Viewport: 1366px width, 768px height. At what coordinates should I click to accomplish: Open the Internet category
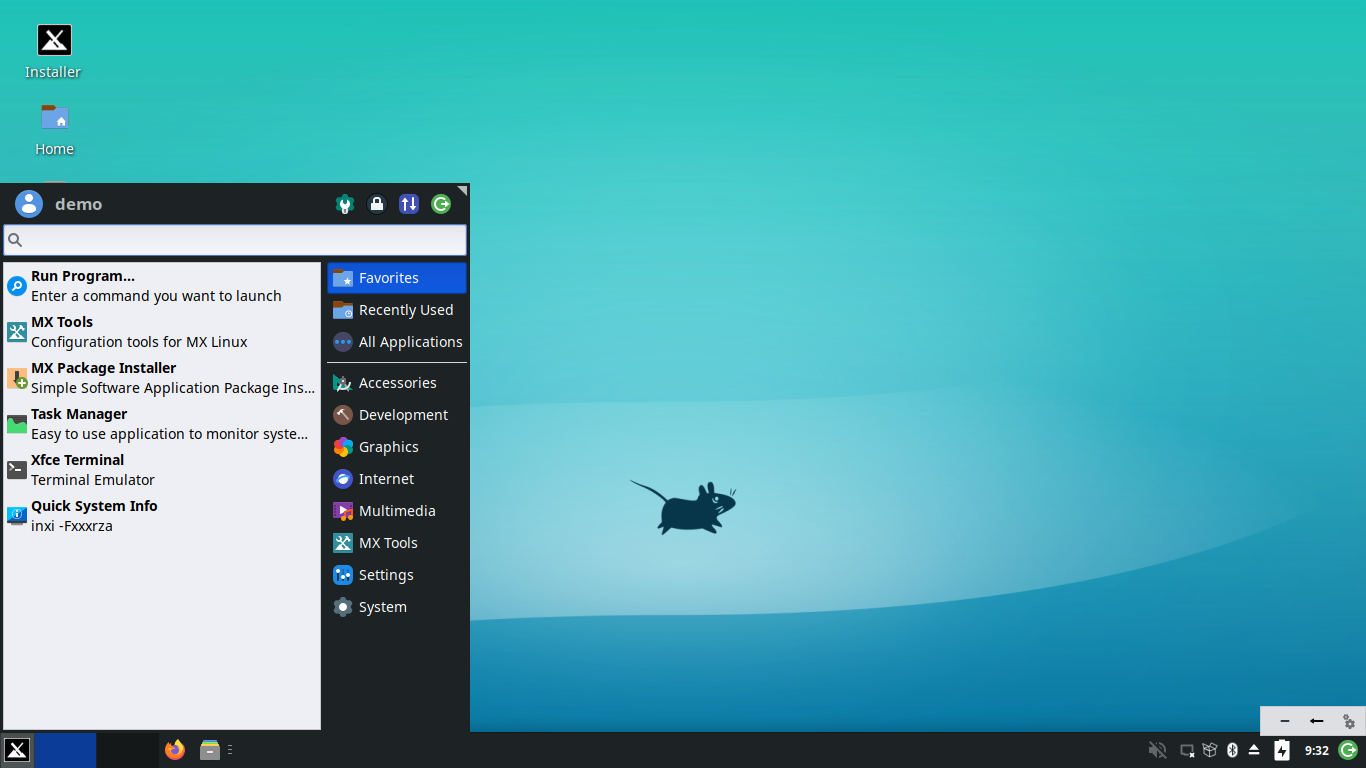(397, 479)
